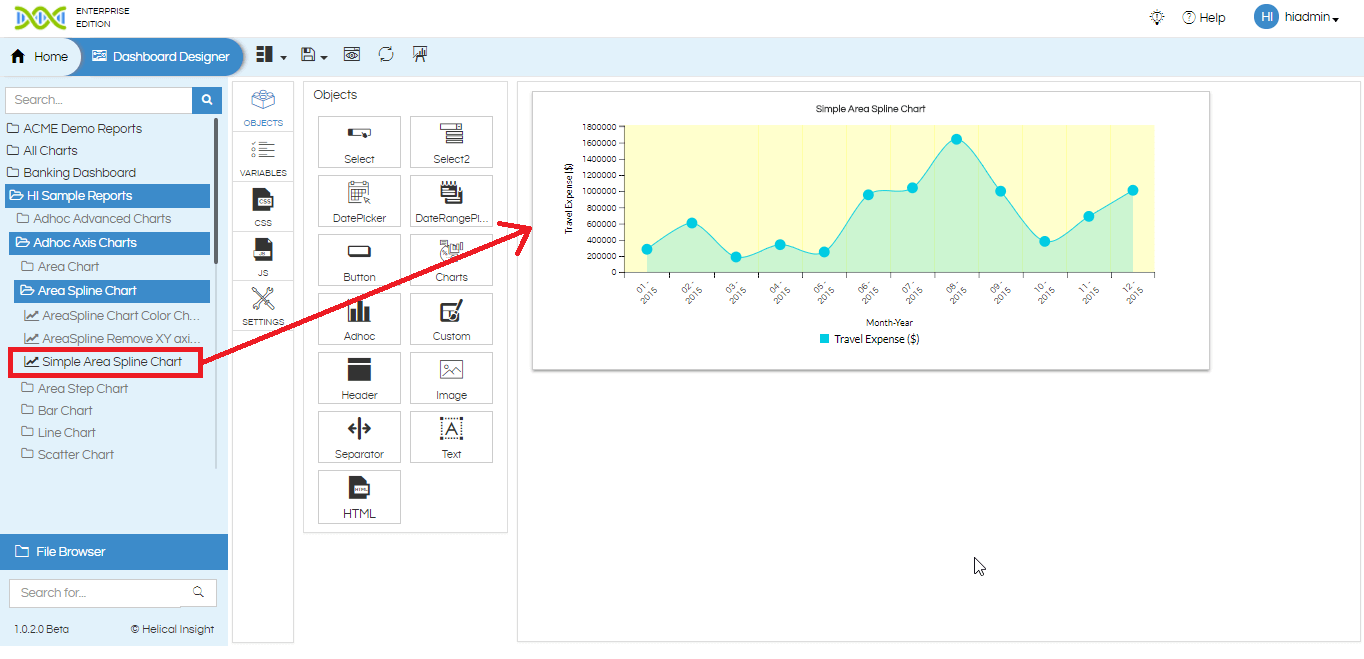This screenshot has width=1364, height=659.
Task: Toggle Travel Expense ($) legend entry
Action: coord(869,339)
